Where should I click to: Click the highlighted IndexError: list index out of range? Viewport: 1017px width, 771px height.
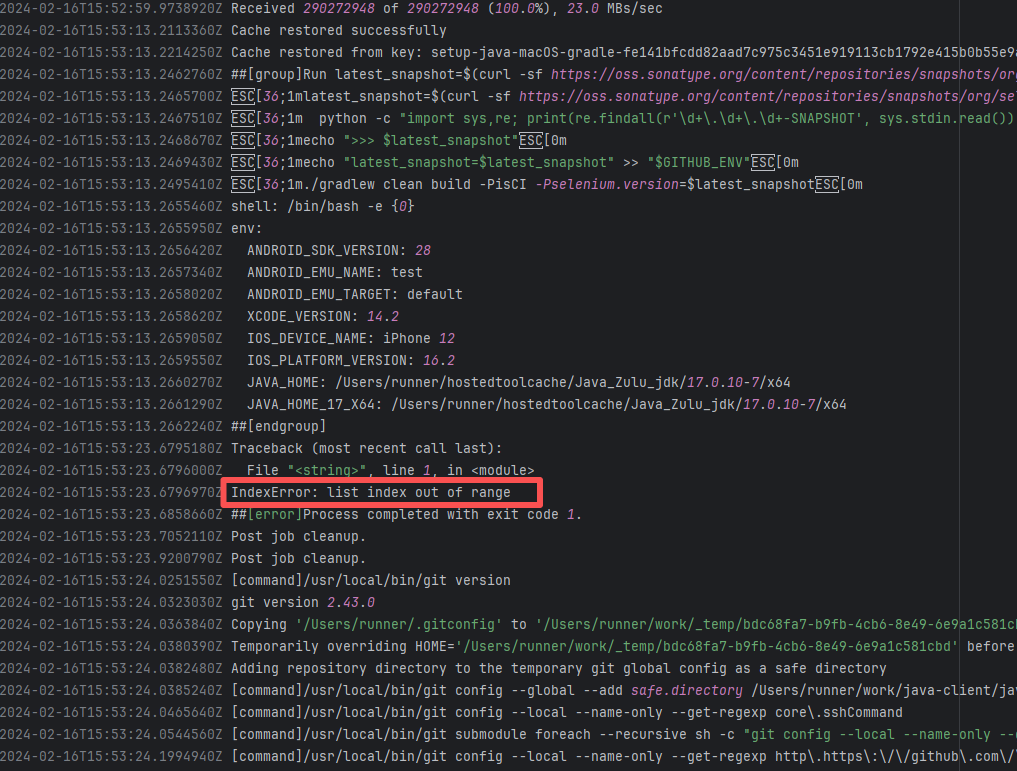pos(371,492)
